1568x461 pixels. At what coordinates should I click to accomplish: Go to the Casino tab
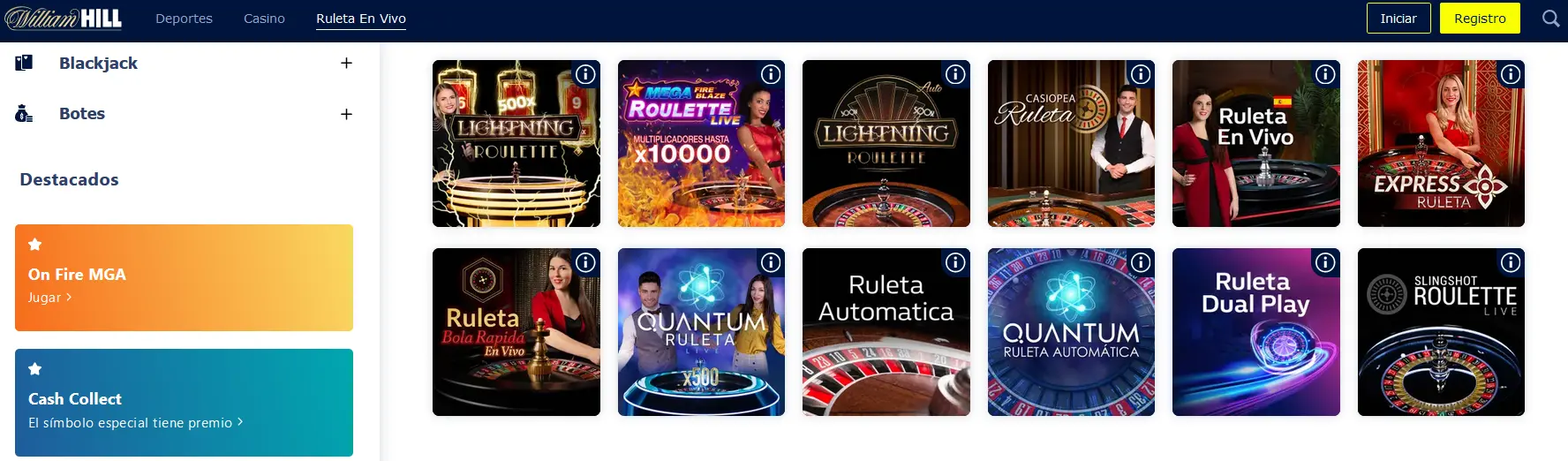pos(264,19)
